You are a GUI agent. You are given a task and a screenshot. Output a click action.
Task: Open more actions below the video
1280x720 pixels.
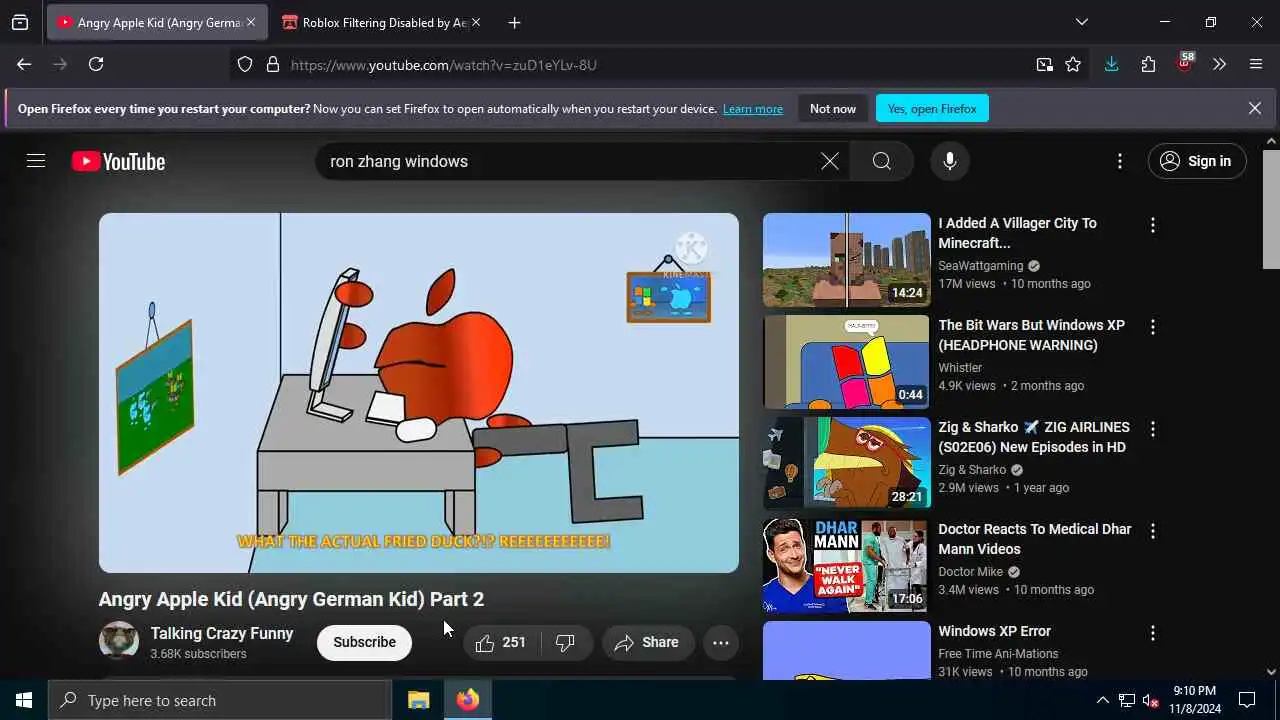[x=721, y=643]
